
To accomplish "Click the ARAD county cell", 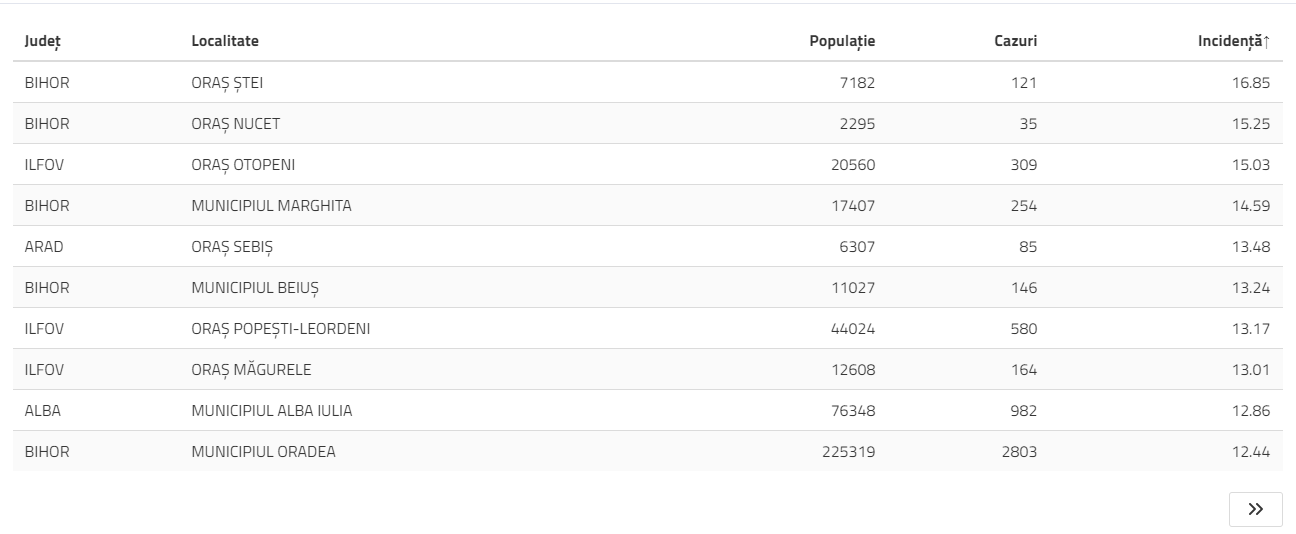I will click(44, 247).
